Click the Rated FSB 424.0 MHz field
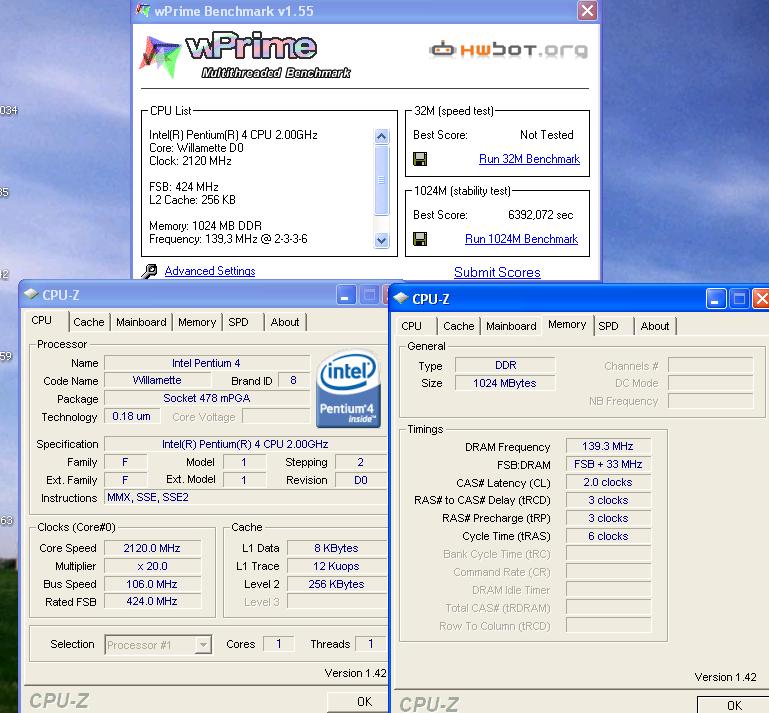This screenshot has height=713, width=769. point(152,601)
